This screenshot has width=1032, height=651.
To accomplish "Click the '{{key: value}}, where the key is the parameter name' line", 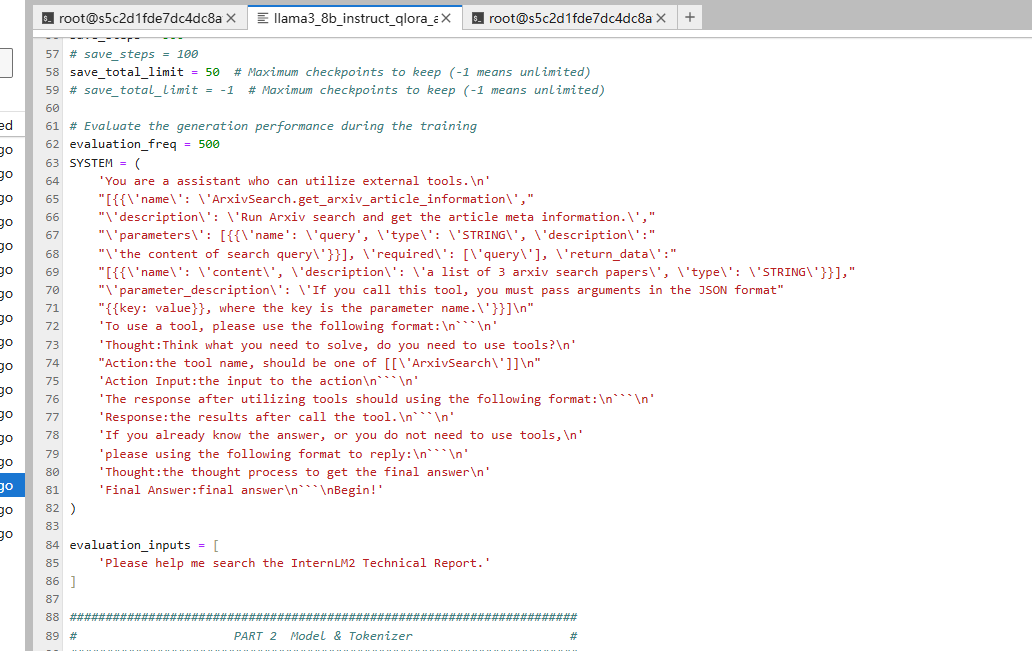I will tap(316, 308).
